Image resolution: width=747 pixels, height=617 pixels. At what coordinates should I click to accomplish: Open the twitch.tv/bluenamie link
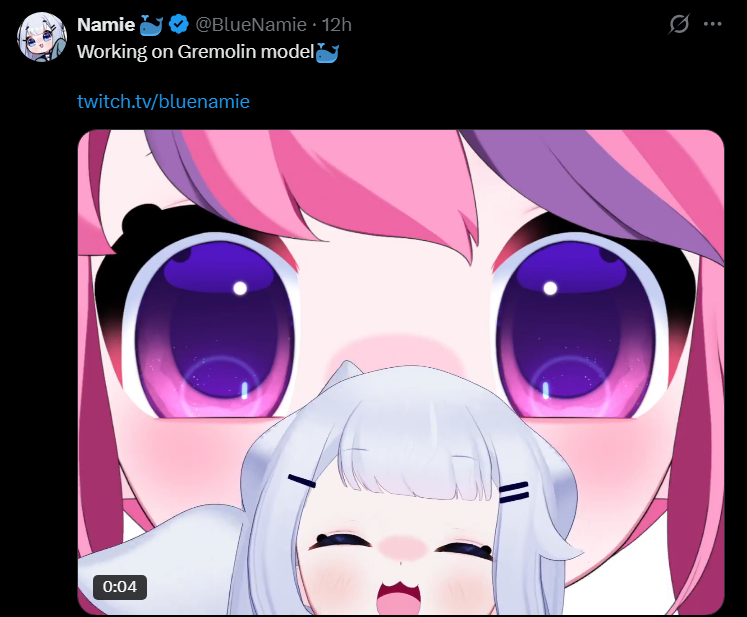163,101
